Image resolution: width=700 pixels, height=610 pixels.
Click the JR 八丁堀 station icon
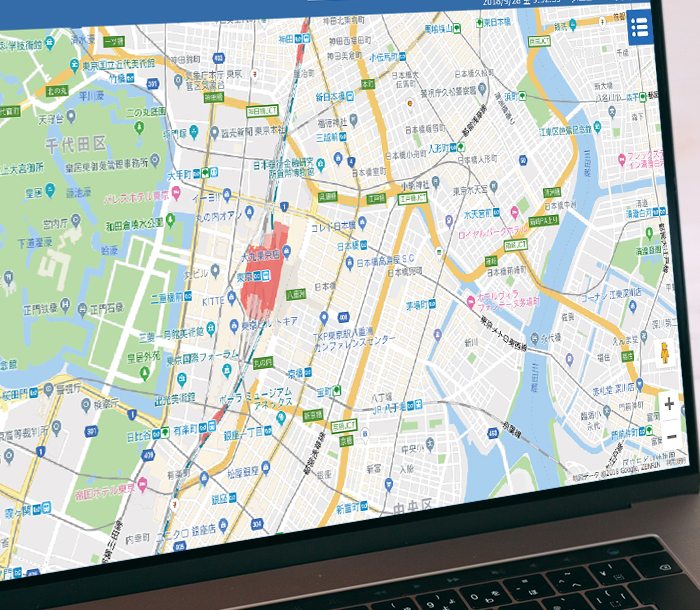pos(414,405)
